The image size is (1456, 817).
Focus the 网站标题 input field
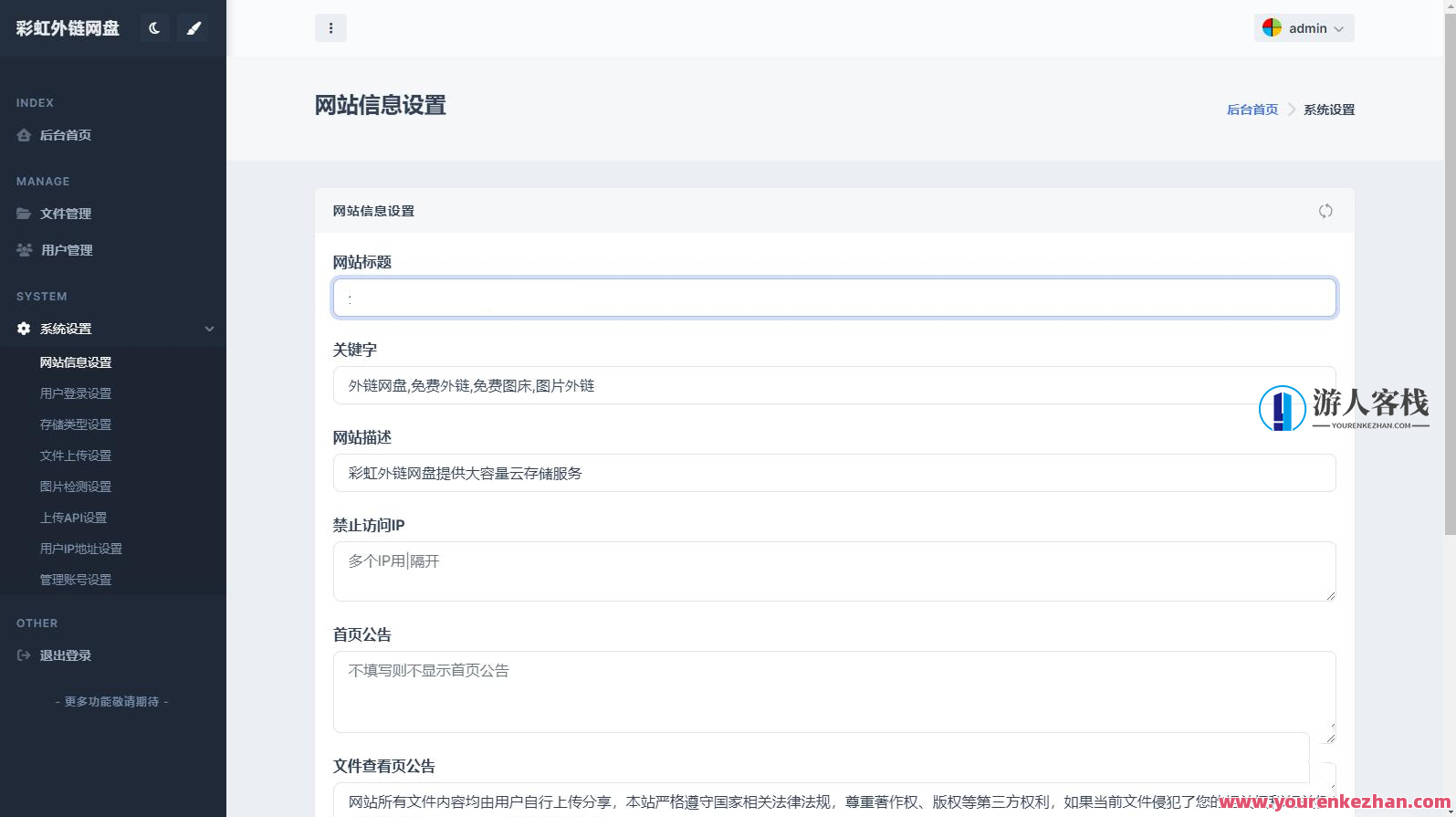pyautogui.click(x=834, y=298)
